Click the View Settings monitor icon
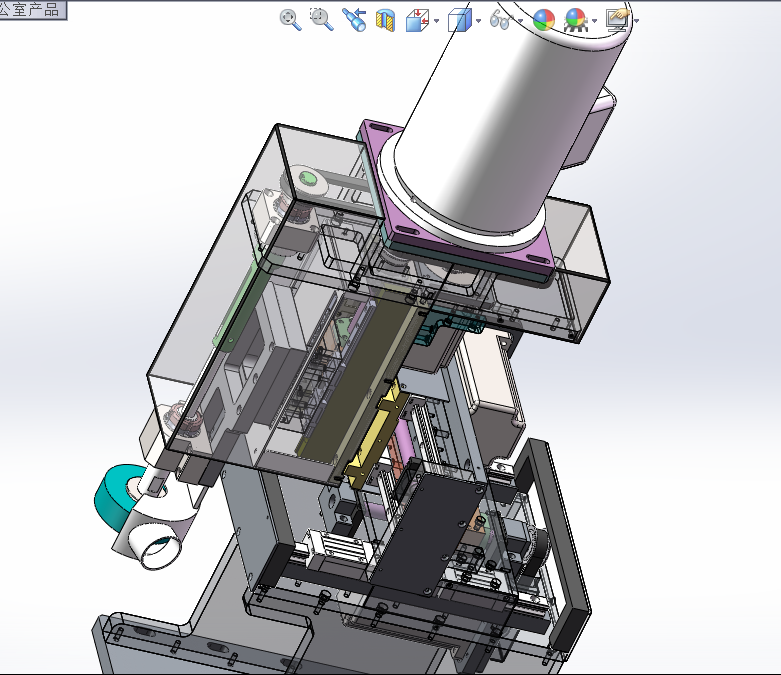Viewport: 781px width, 675px height. 618,20
